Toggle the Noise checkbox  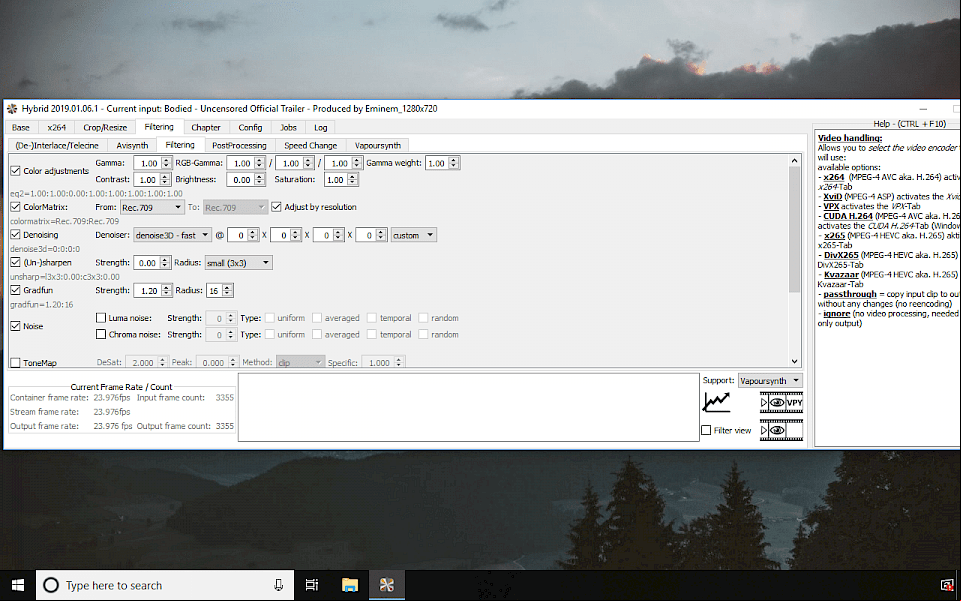click(15, 326)
